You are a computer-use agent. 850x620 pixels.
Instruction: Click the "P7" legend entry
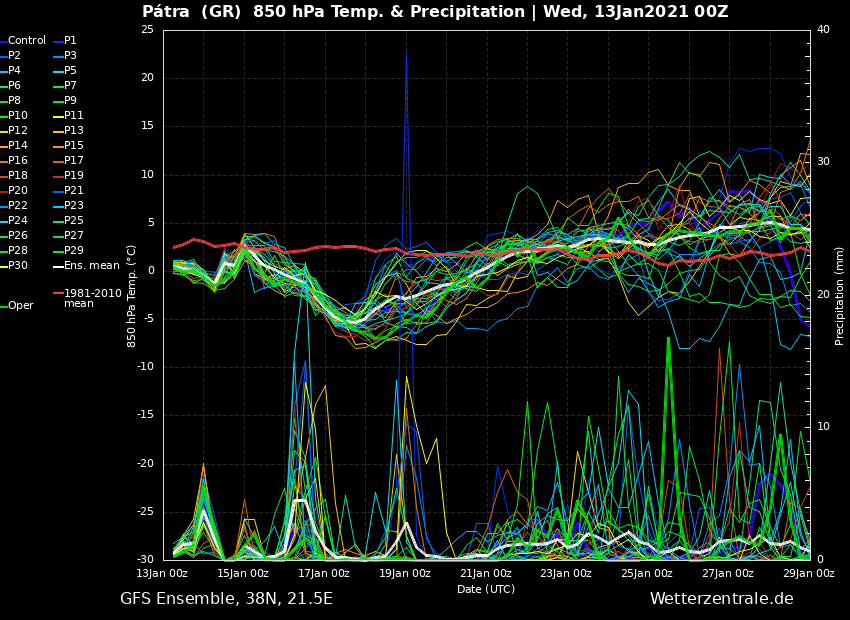pyautogui.click(x=66, y=86)
